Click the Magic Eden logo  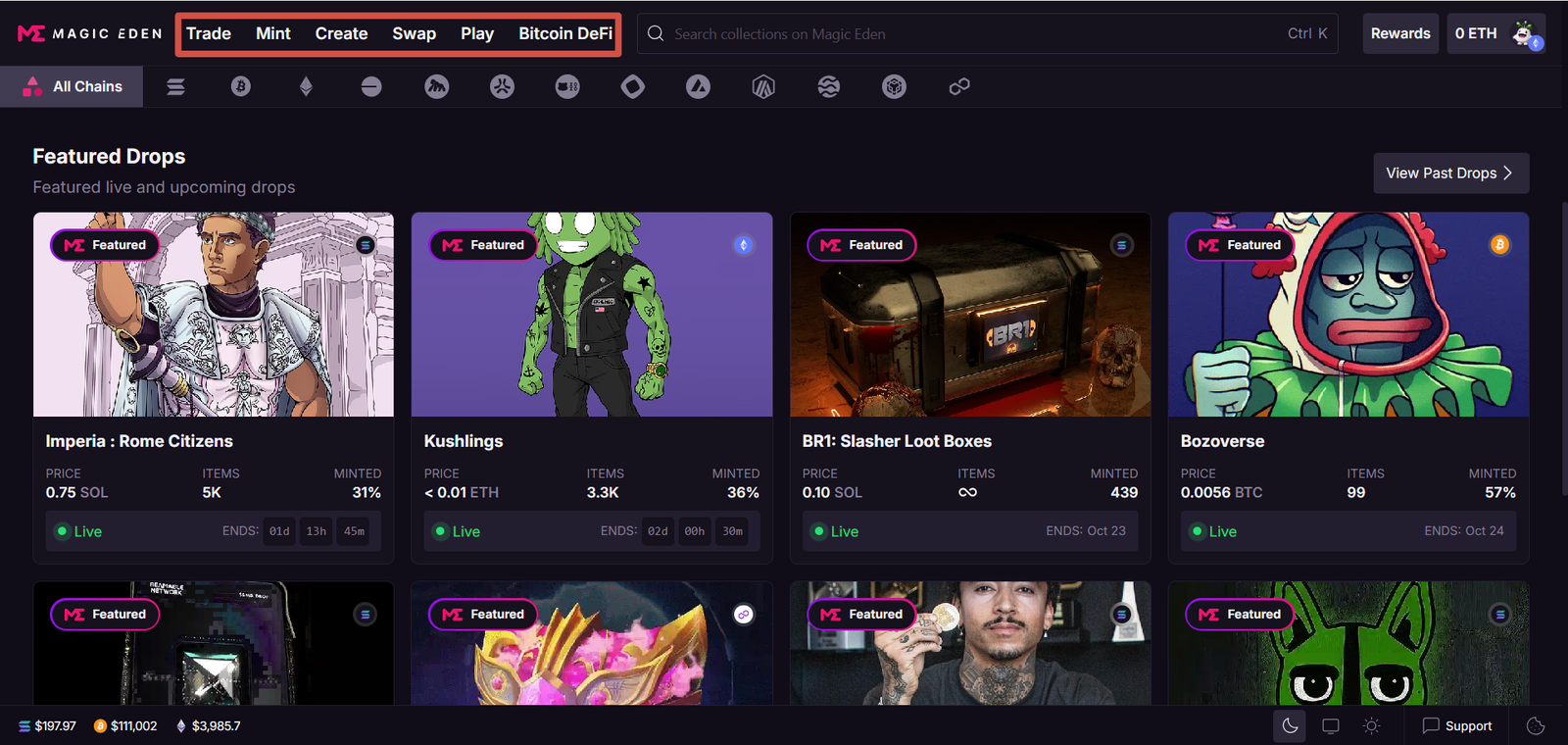[90, 33]
